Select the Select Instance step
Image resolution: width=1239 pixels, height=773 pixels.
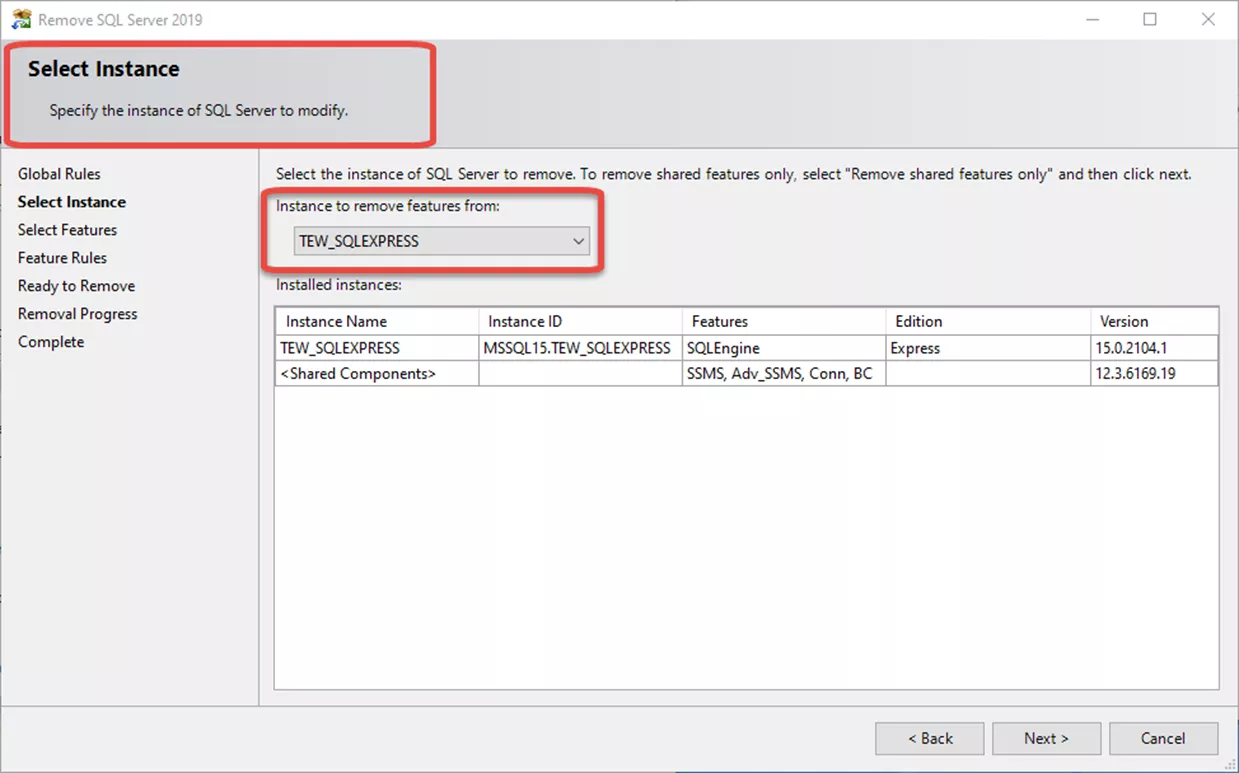[x=72, y=202]
